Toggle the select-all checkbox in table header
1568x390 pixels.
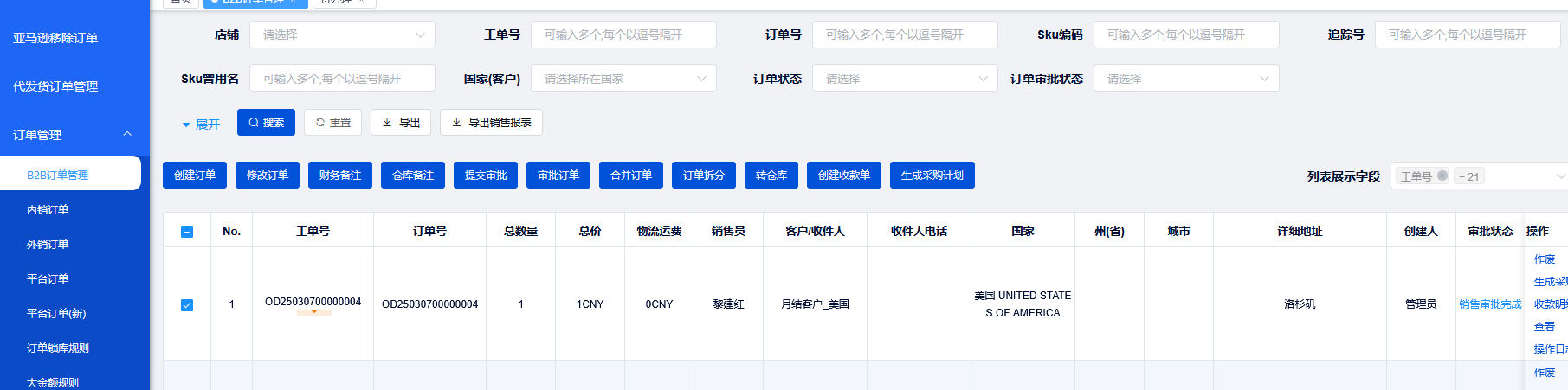tap(187, 232)
